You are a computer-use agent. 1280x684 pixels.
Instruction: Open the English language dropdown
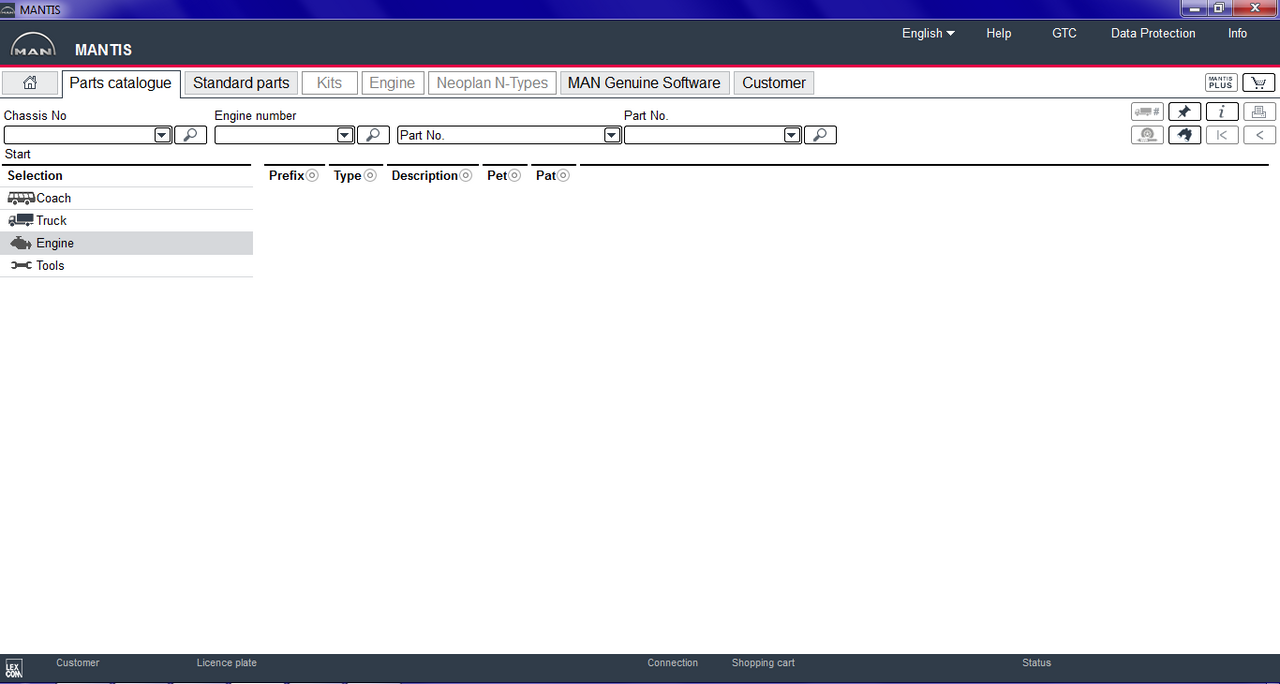928,33
